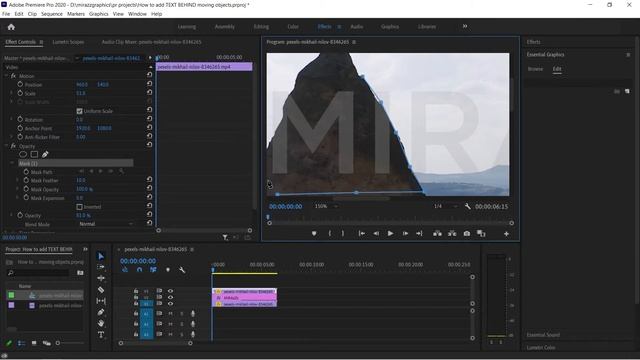
Task: Open Program monitor wrench settings
Action: click(468, 207)
